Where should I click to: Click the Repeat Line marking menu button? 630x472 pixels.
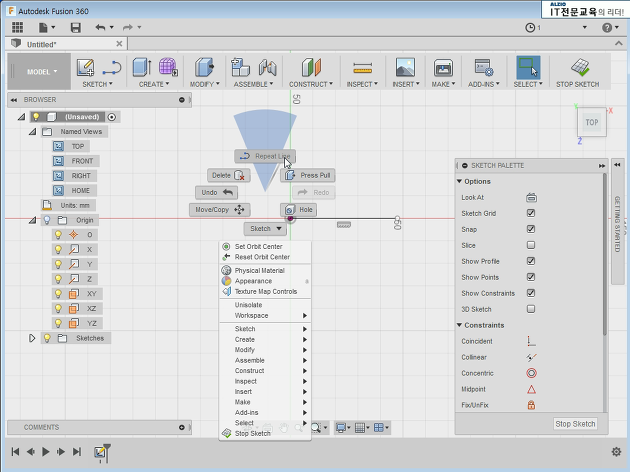point(265,156)
